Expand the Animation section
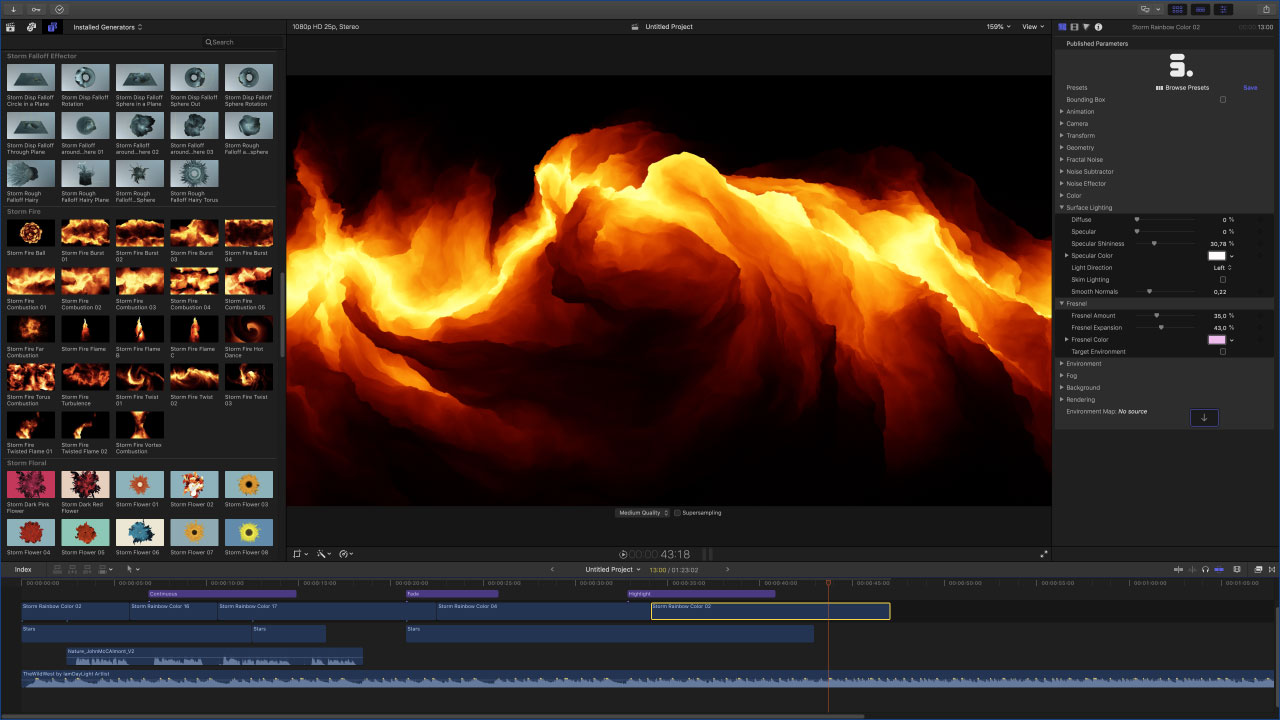1280x720 pixels. tap(1062, 112)
